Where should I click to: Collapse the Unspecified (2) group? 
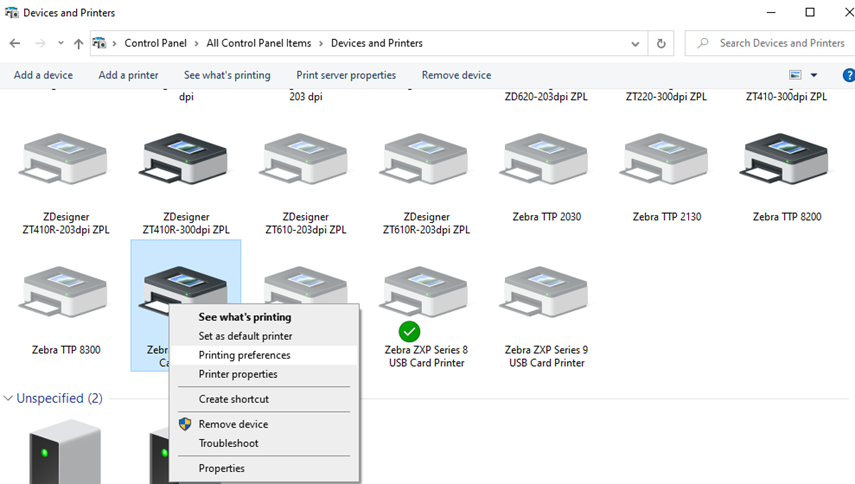coord(8,398)
